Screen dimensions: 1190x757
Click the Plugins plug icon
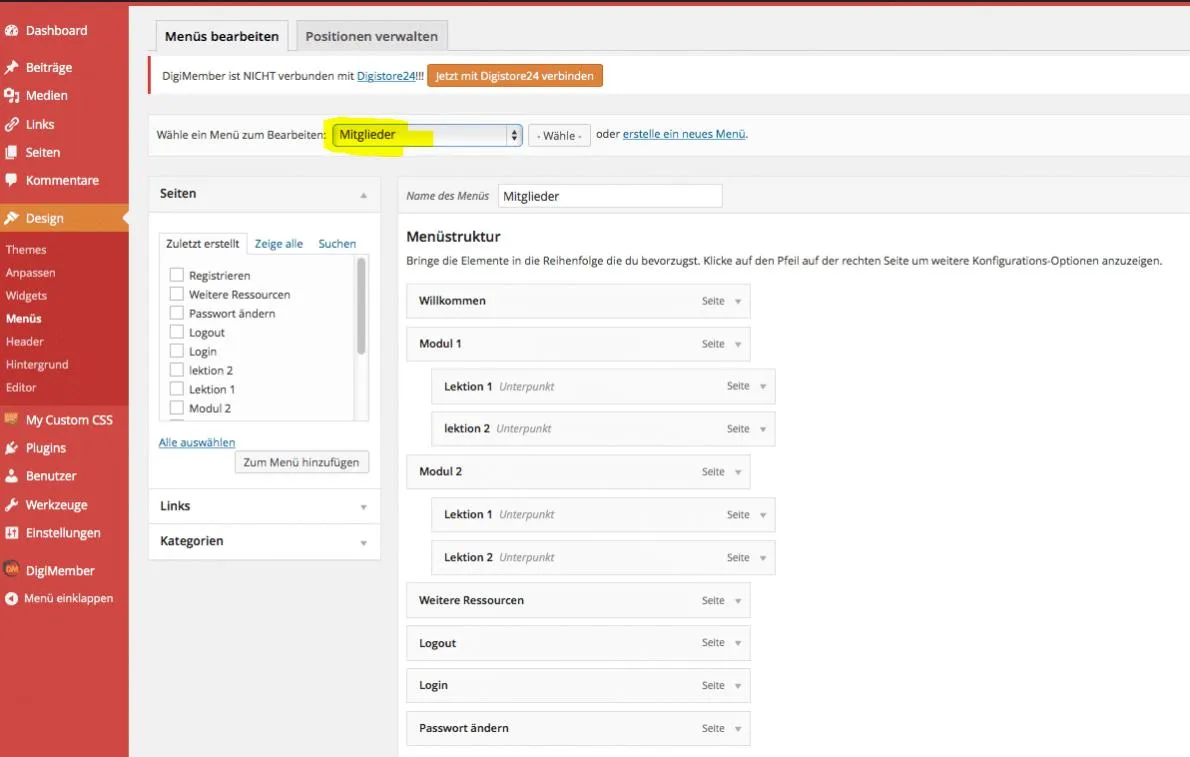11,448
